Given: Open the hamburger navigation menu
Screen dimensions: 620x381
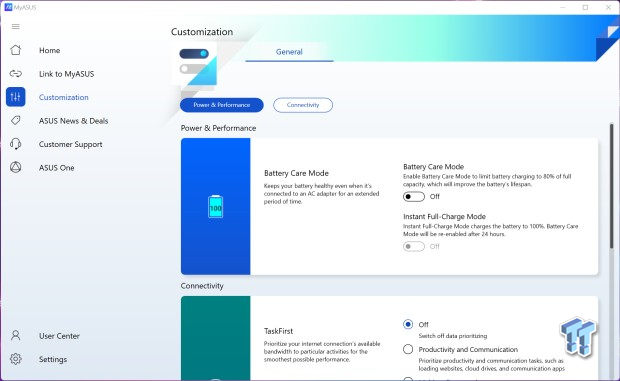Looking at the screenshot, I should click(x=16, y=26).
